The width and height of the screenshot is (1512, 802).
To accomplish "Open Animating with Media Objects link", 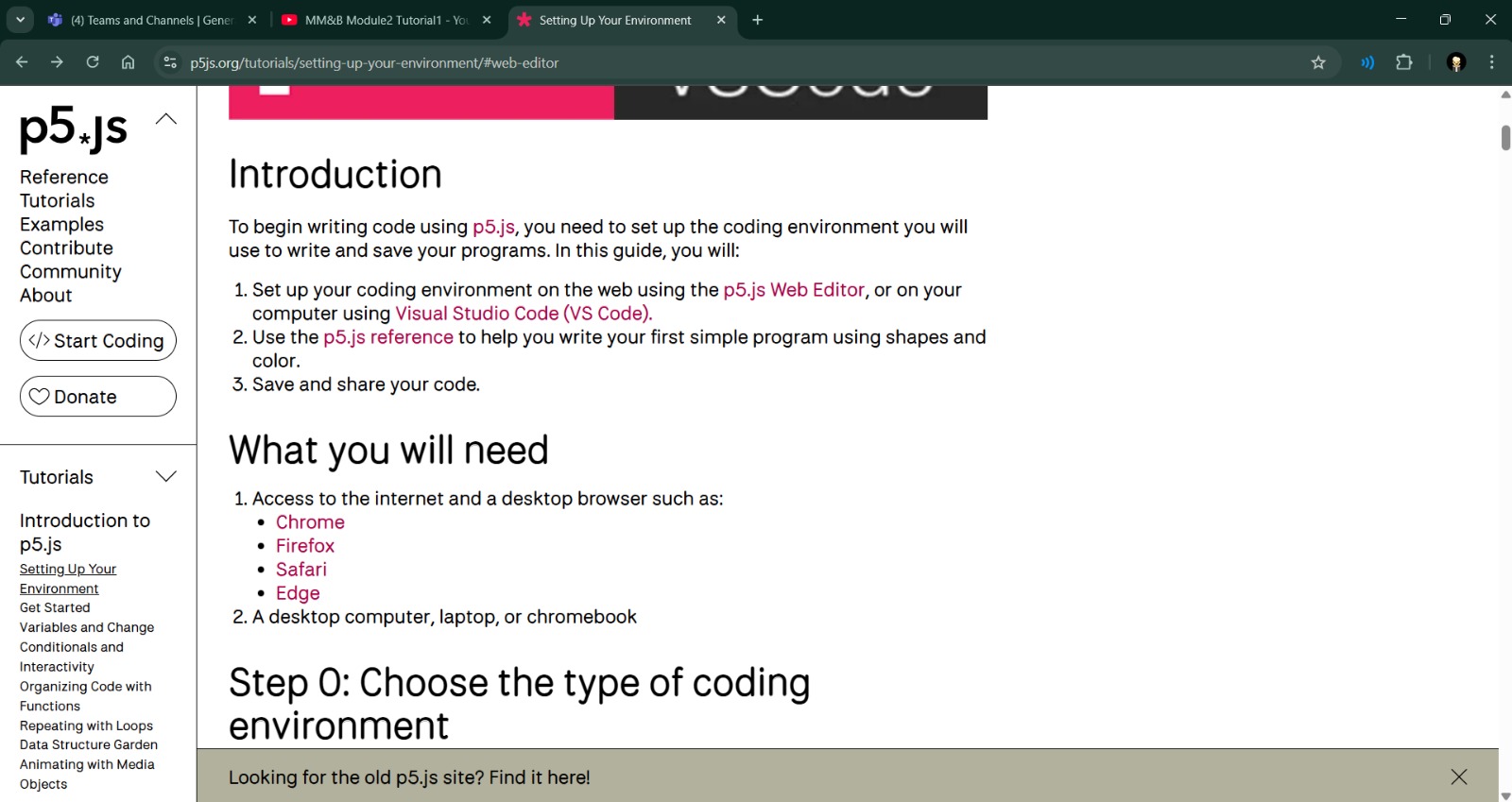I will (x=87, y=774).
